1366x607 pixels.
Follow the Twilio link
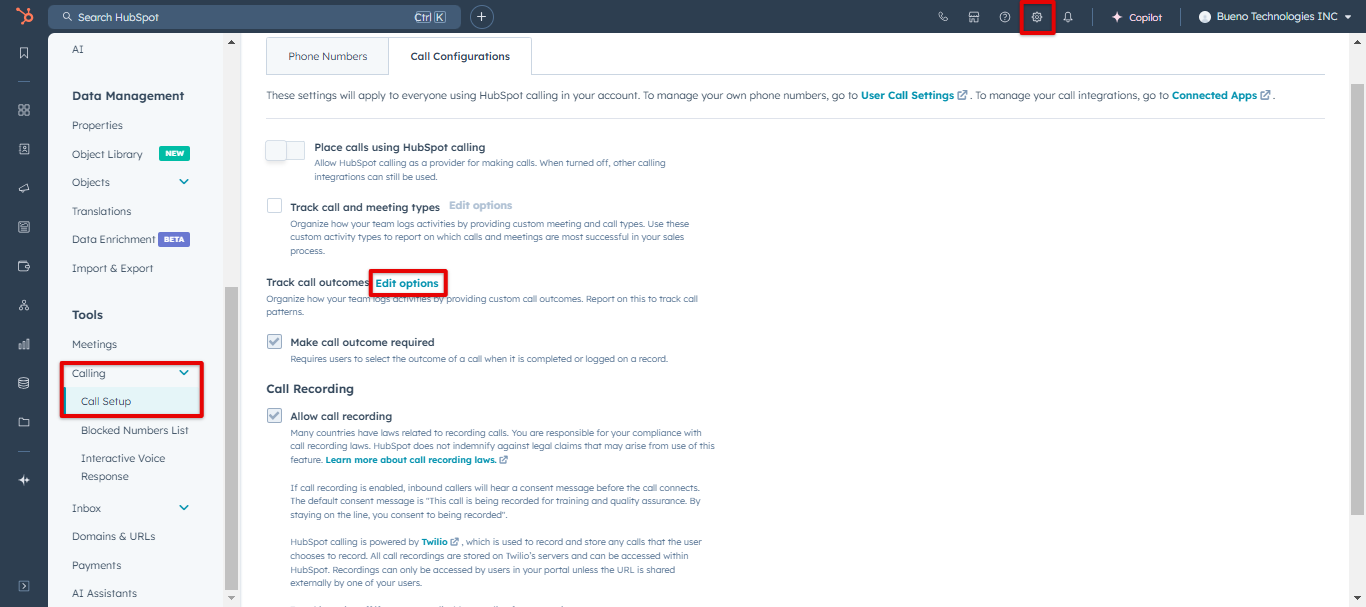coord(434,542)
